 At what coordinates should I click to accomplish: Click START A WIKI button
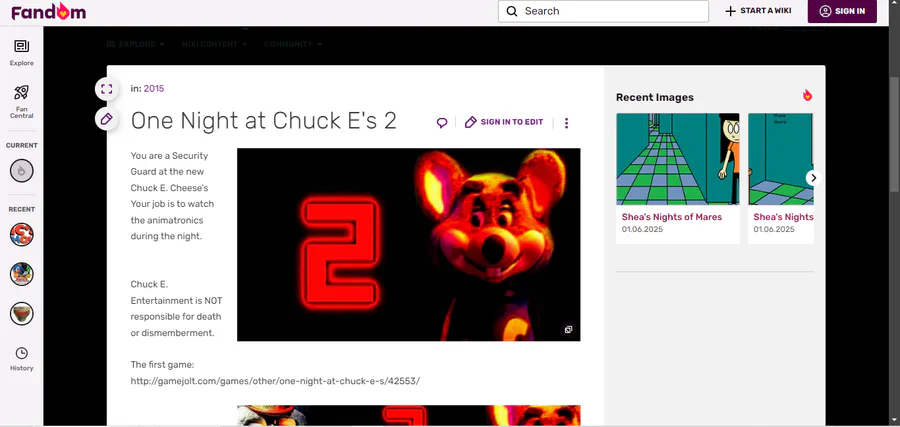tap(758, 11)
